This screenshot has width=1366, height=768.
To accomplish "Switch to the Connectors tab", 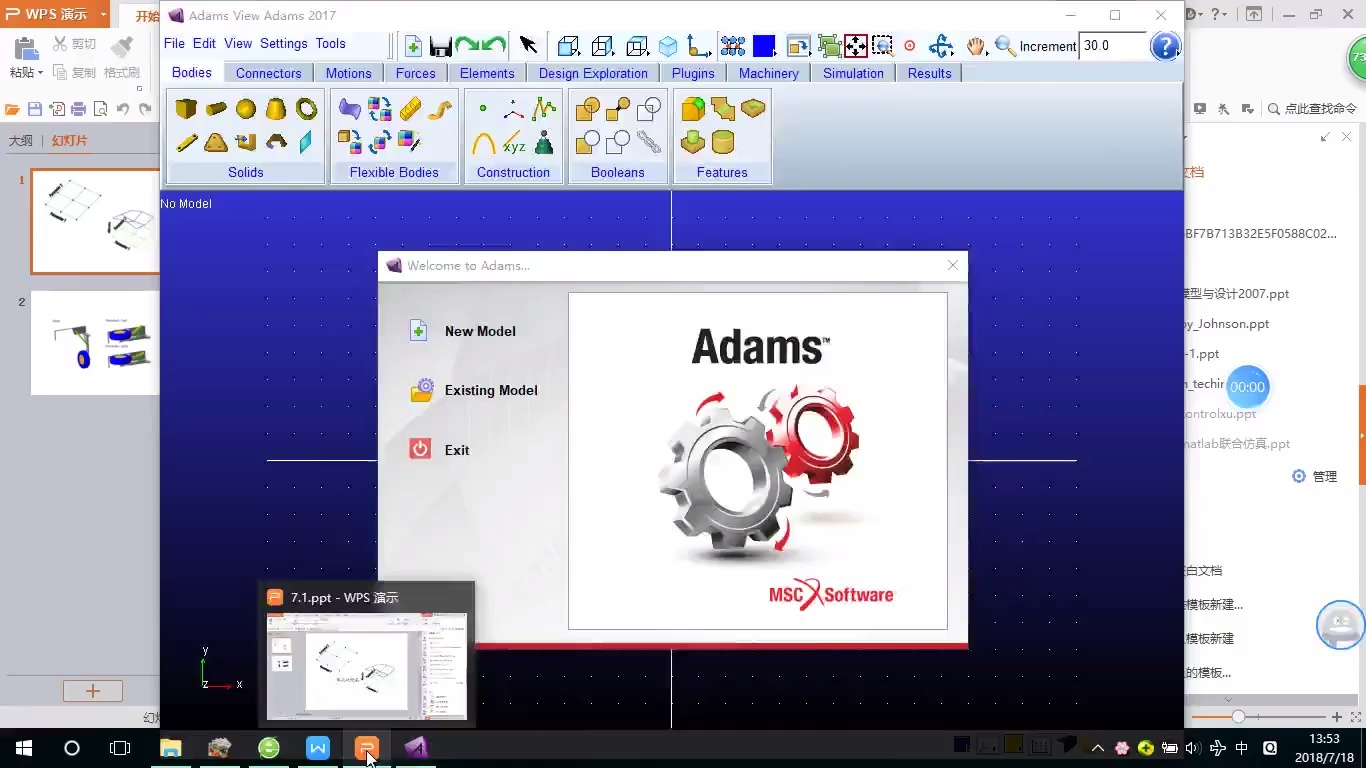I will click(268, 73).
